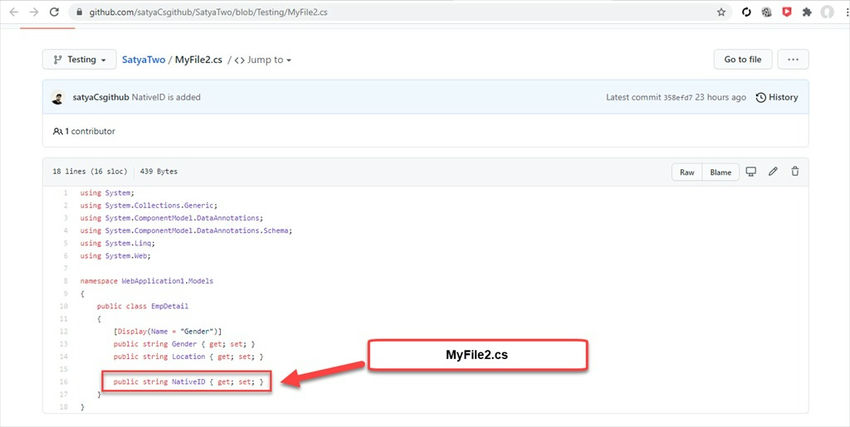Screen dimensions: 850x427
Task: Open the circular sync extension icon
Action: [x=746, y=12]
